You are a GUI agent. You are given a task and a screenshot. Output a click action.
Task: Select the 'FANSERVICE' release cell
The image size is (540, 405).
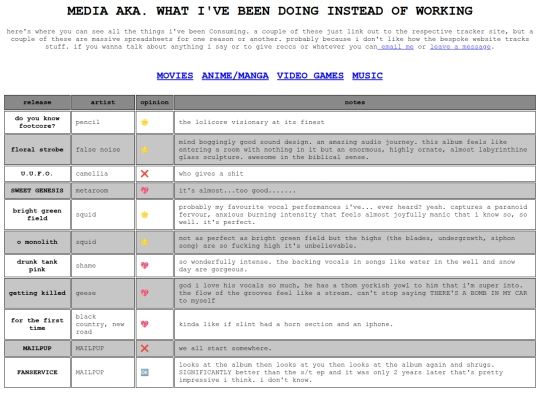click(x=37, y=372)
